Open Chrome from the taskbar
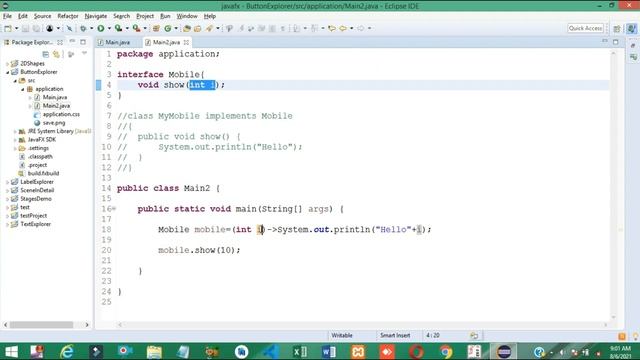Image resolution: width=640 pixels, height=360 pixels. coord(446,351)
